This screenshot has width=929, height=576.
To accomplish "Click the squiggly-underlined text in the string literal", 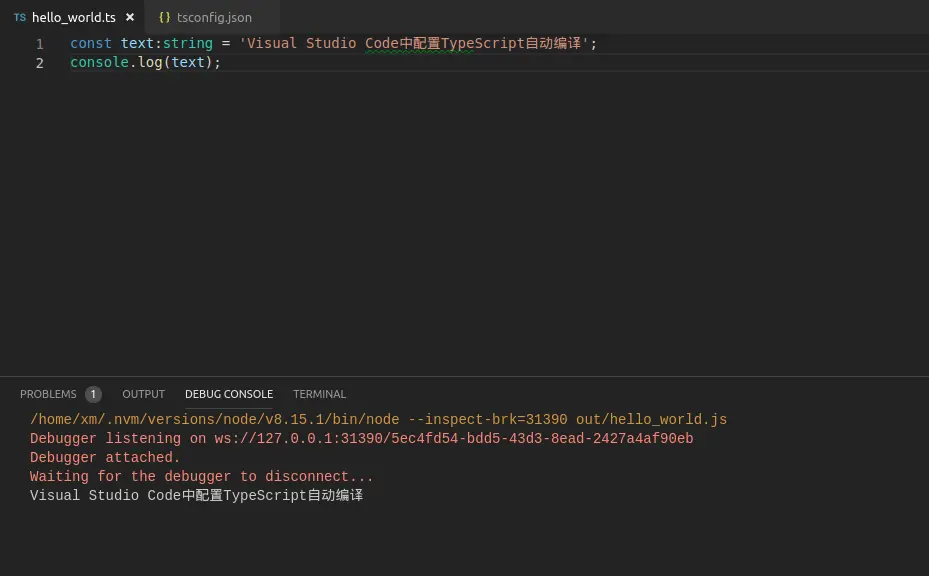I will pos(420,44).
